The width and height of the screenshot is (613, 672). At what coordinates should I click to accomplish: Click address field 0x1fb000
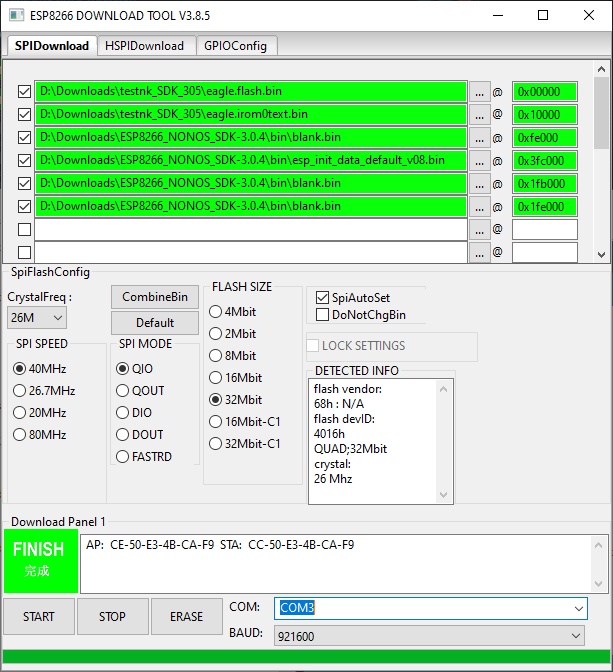coord(545,184)
